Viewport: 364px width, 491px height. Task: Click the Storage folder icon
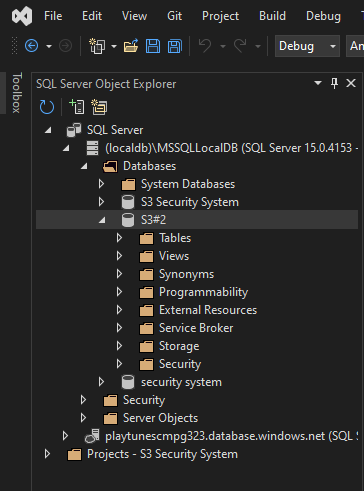(146, 346)
